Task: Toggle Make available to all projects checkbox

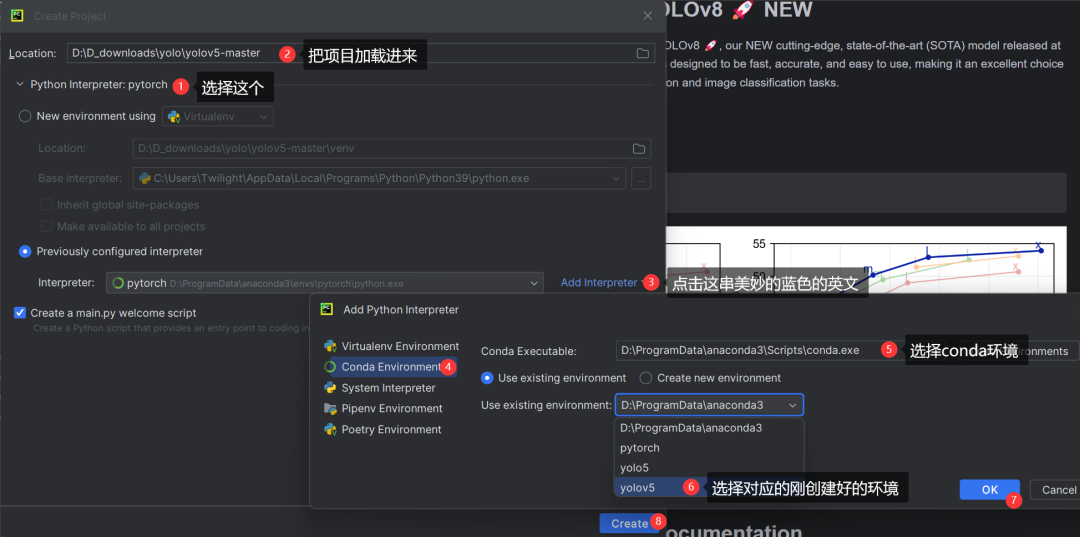Action: 47,226
